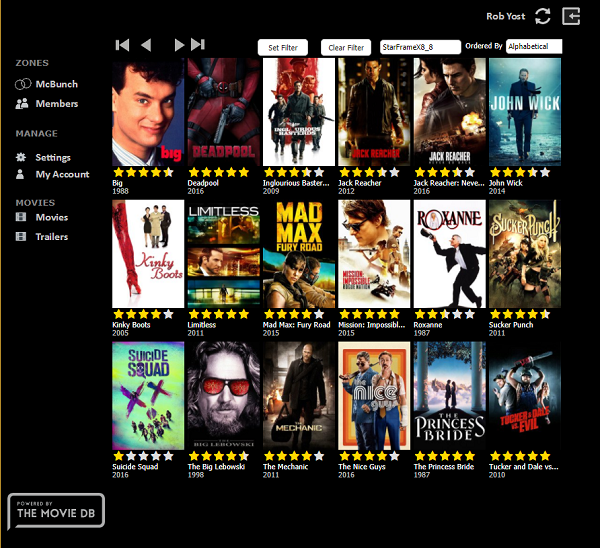This screenshot has height=548, width=600.
Task: Open the Big movie poster
Action: tap(148, 112)
